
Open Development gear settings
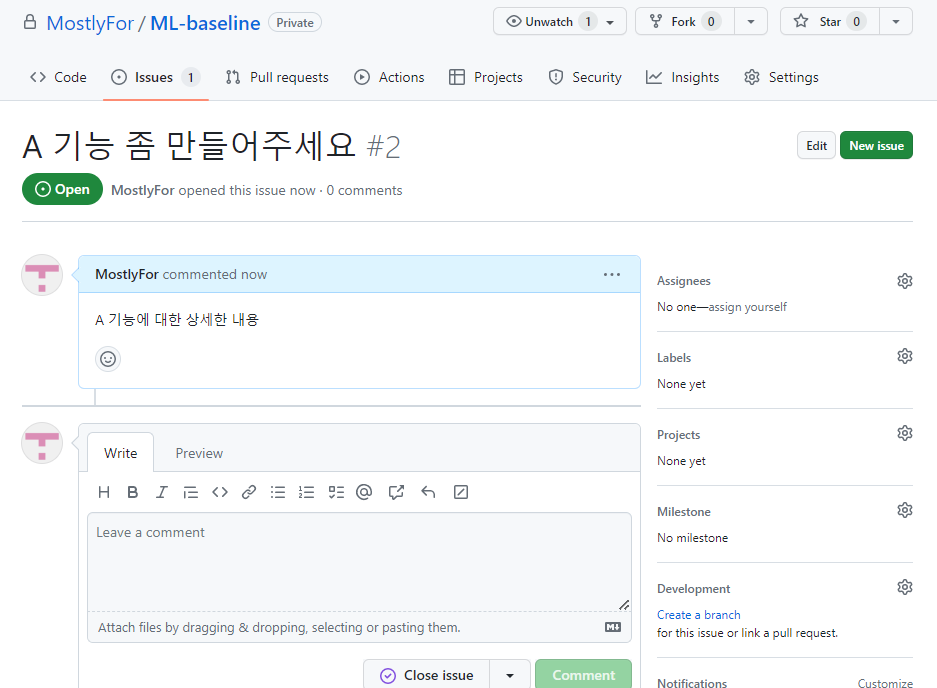point(905,587)
